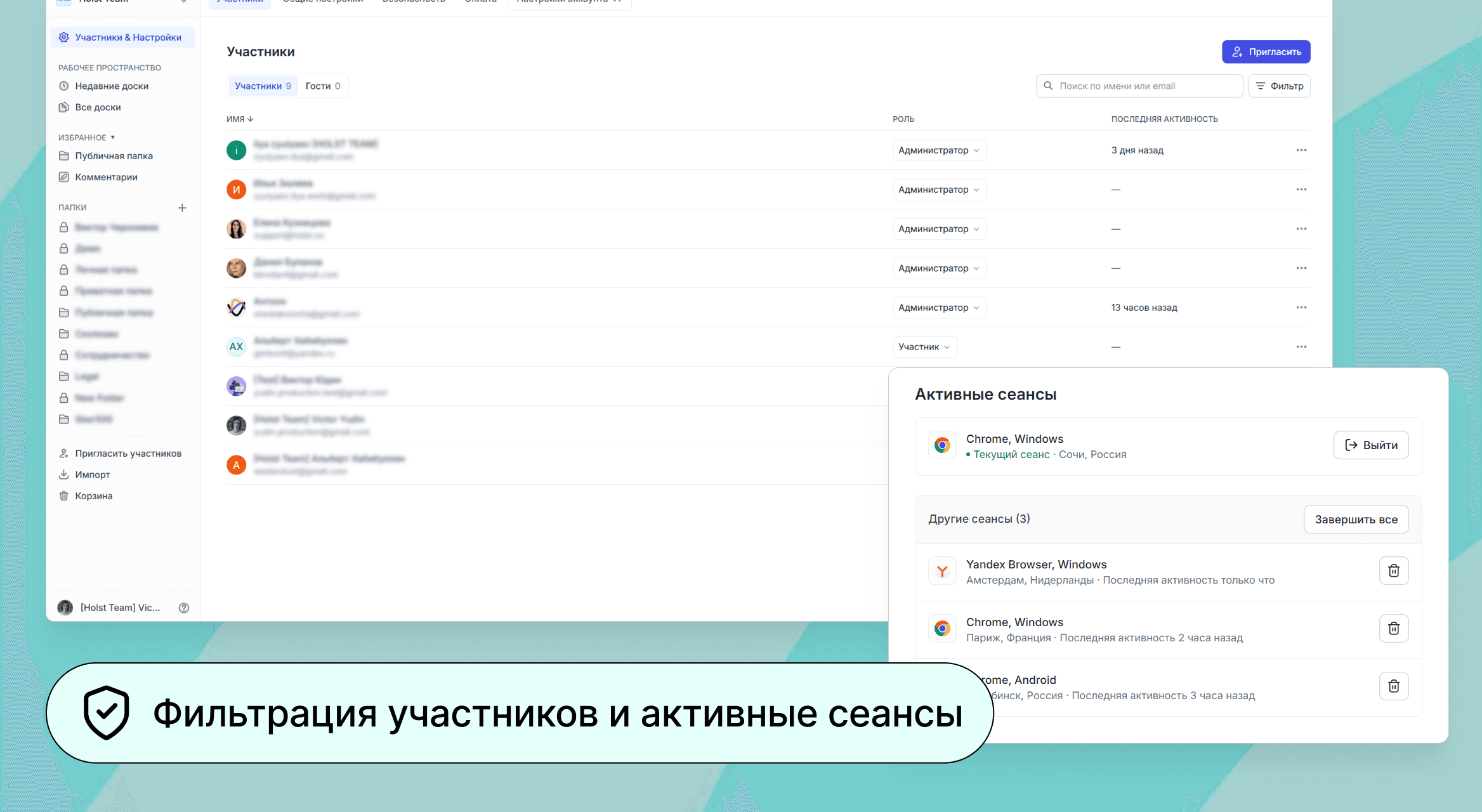The image size is (1482, 812).
Task: Open the Фильтр button
Action: point(1279,86)
